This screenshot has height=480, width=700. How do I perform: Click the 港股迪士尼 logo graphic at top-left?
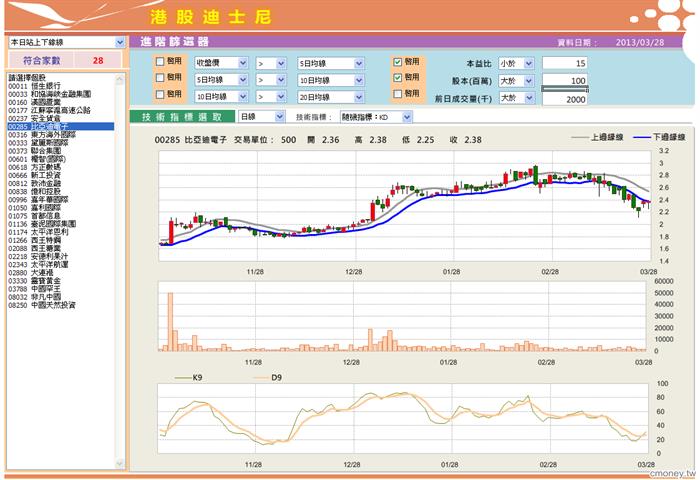pos(60,15)
